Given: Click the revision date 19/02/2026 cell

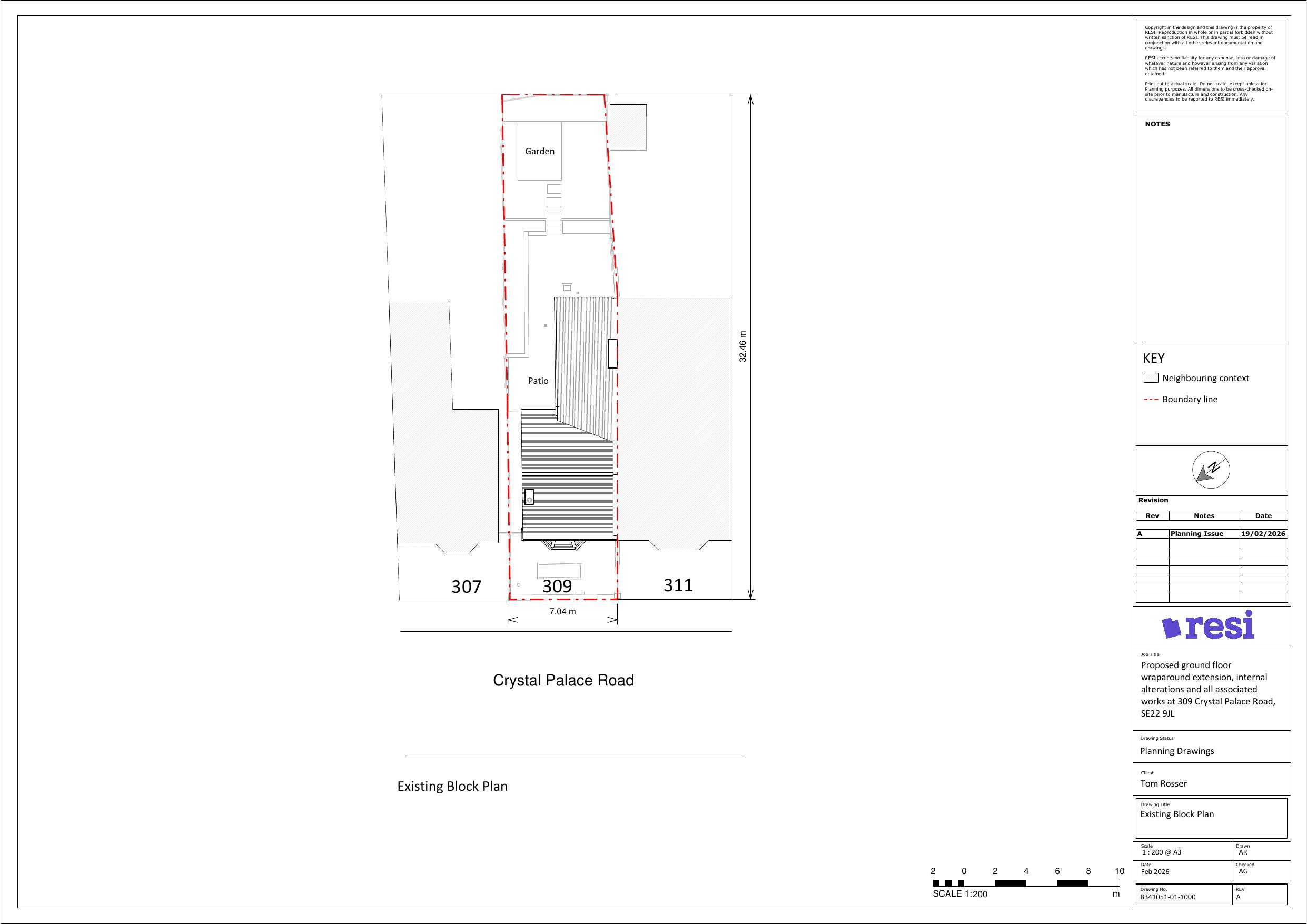Looking at the screenshot, I should [x=1263, y=534].
